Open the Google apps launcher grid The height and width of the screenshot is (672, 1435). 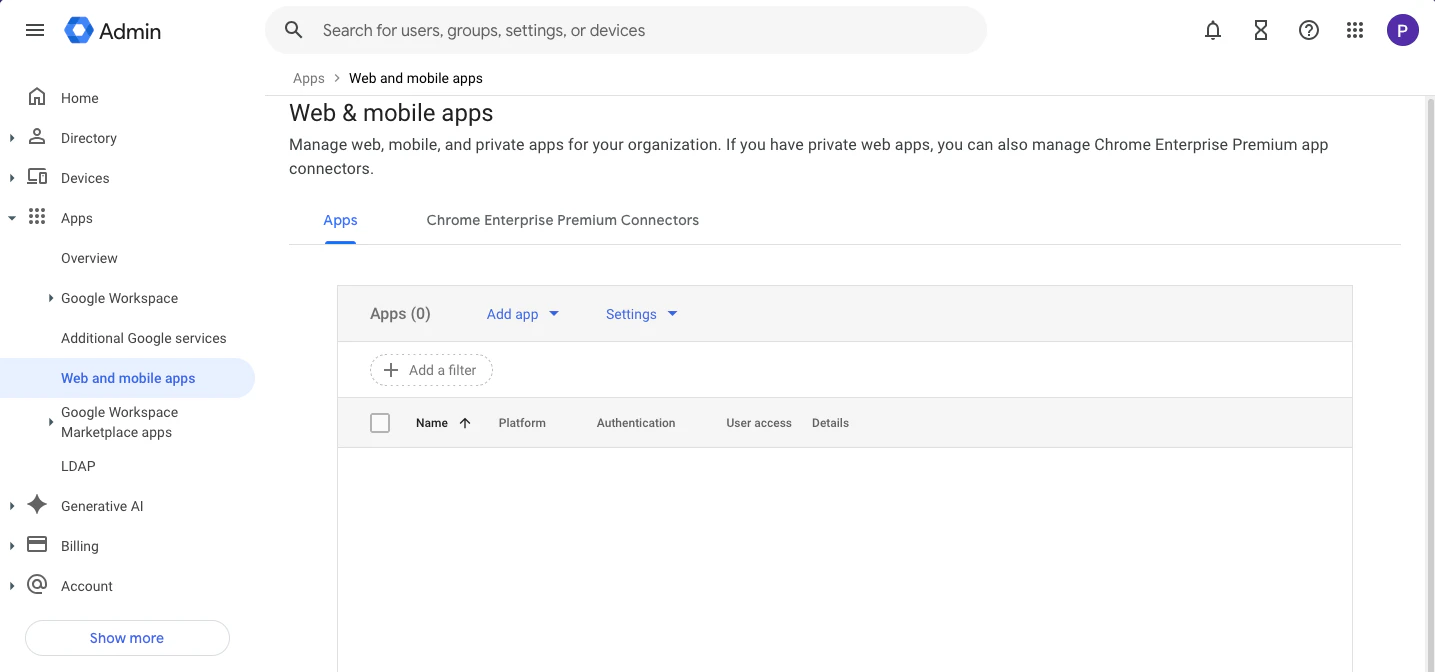1355,30
